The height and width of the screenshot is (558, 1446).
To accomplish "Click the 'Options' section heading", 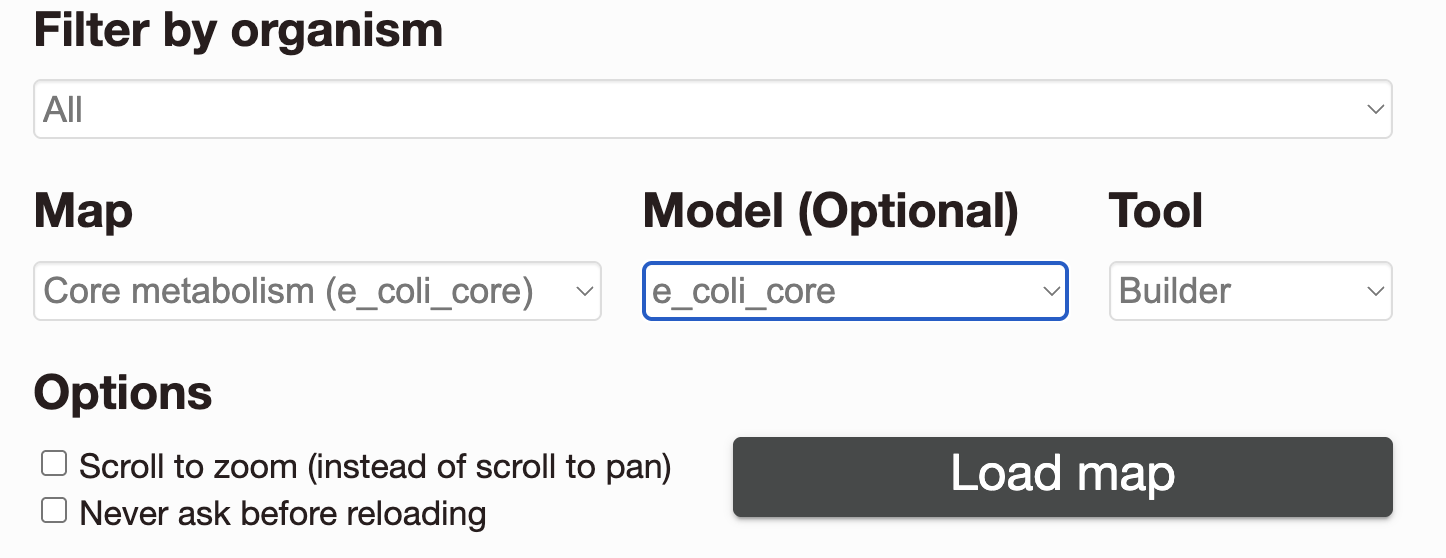I will click(x=123, y=393).
